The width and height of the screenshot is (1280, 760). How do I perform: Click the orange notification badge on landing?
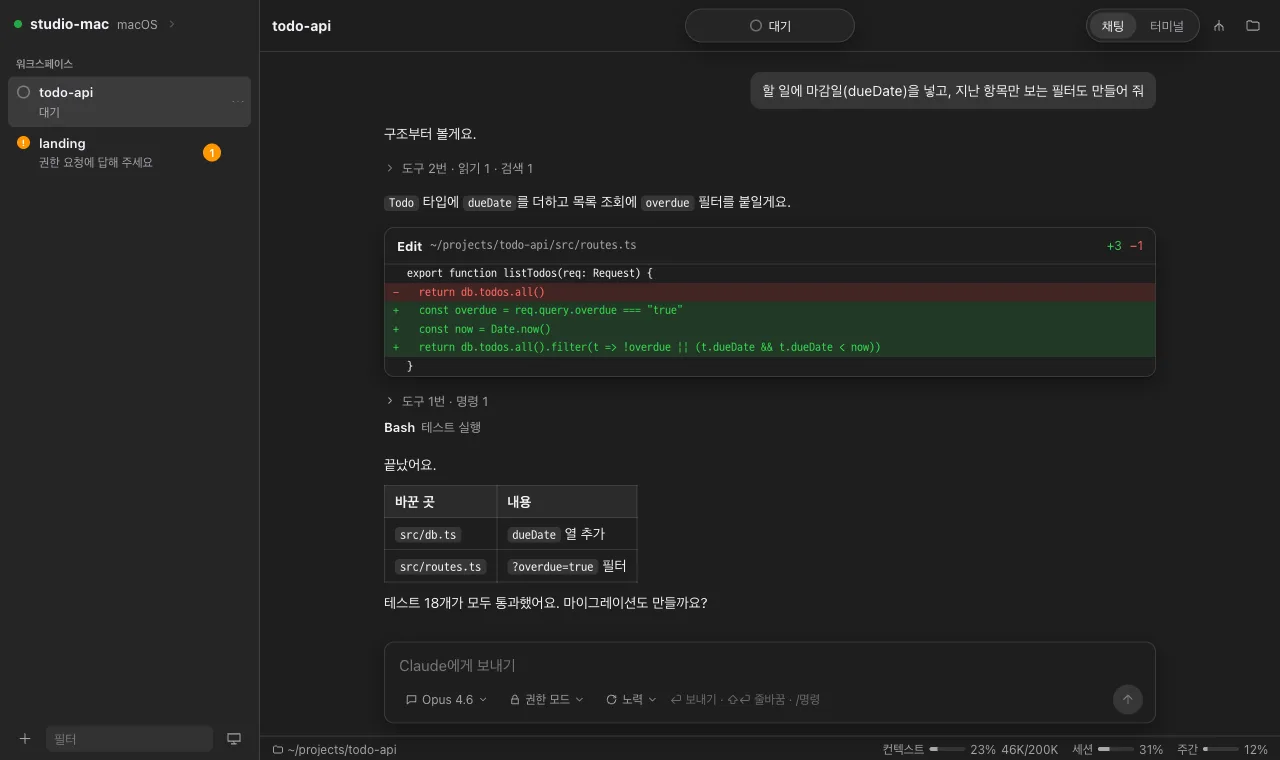point(212,153)
